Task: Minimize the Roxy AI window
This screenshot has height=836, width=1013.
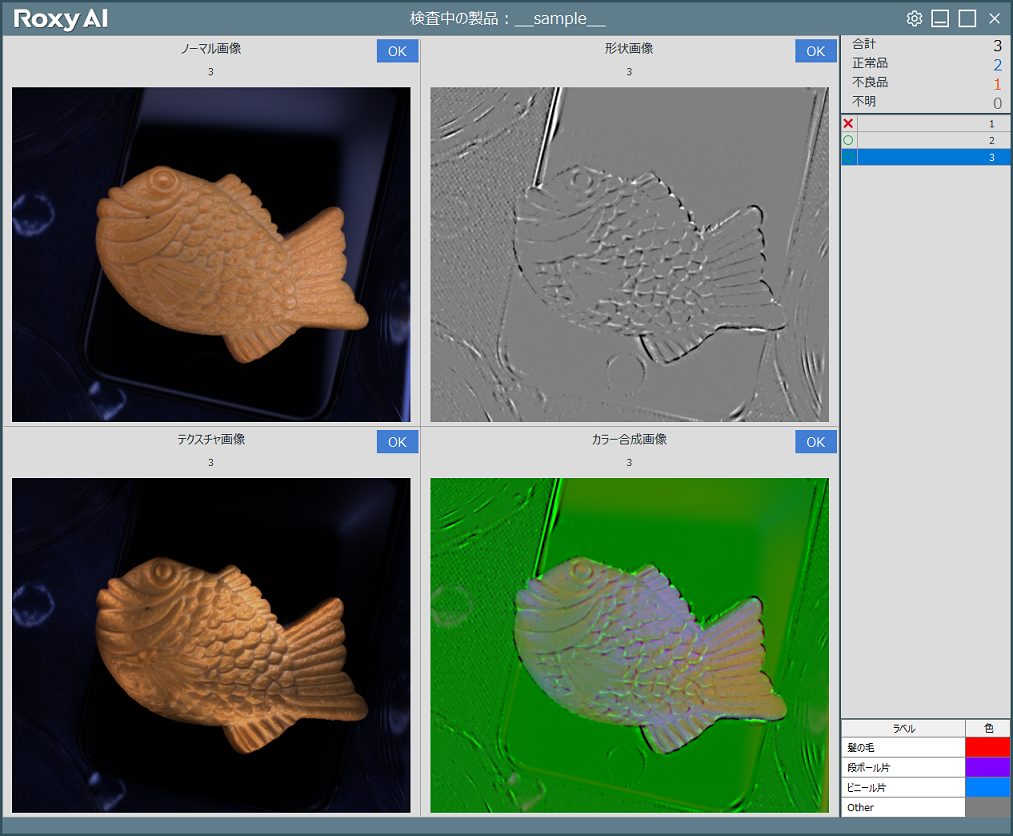Action: point(940,19)
